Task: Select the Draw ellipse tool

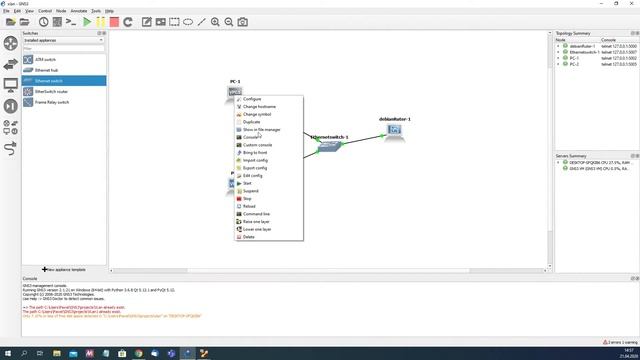Action: pyautogui.click(x=188, y=22)
